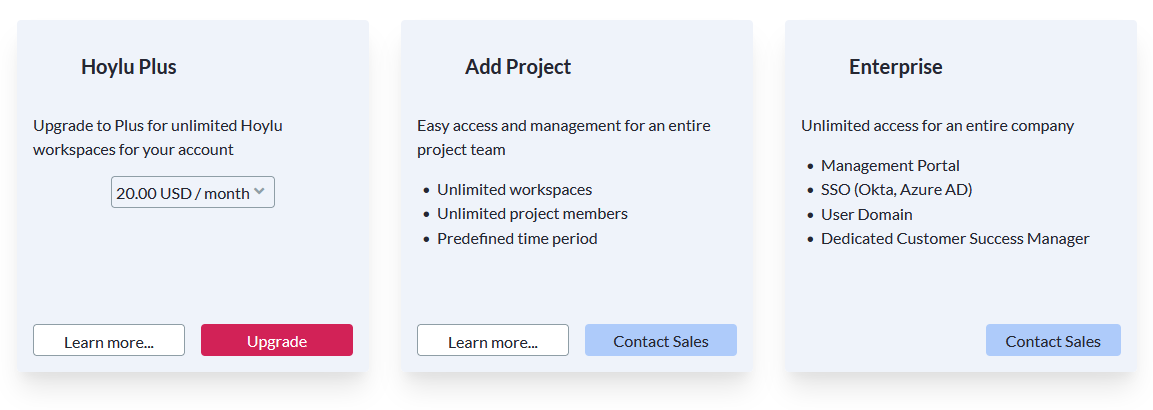Click the Upgrade to Plus description text

pos(158,137)
